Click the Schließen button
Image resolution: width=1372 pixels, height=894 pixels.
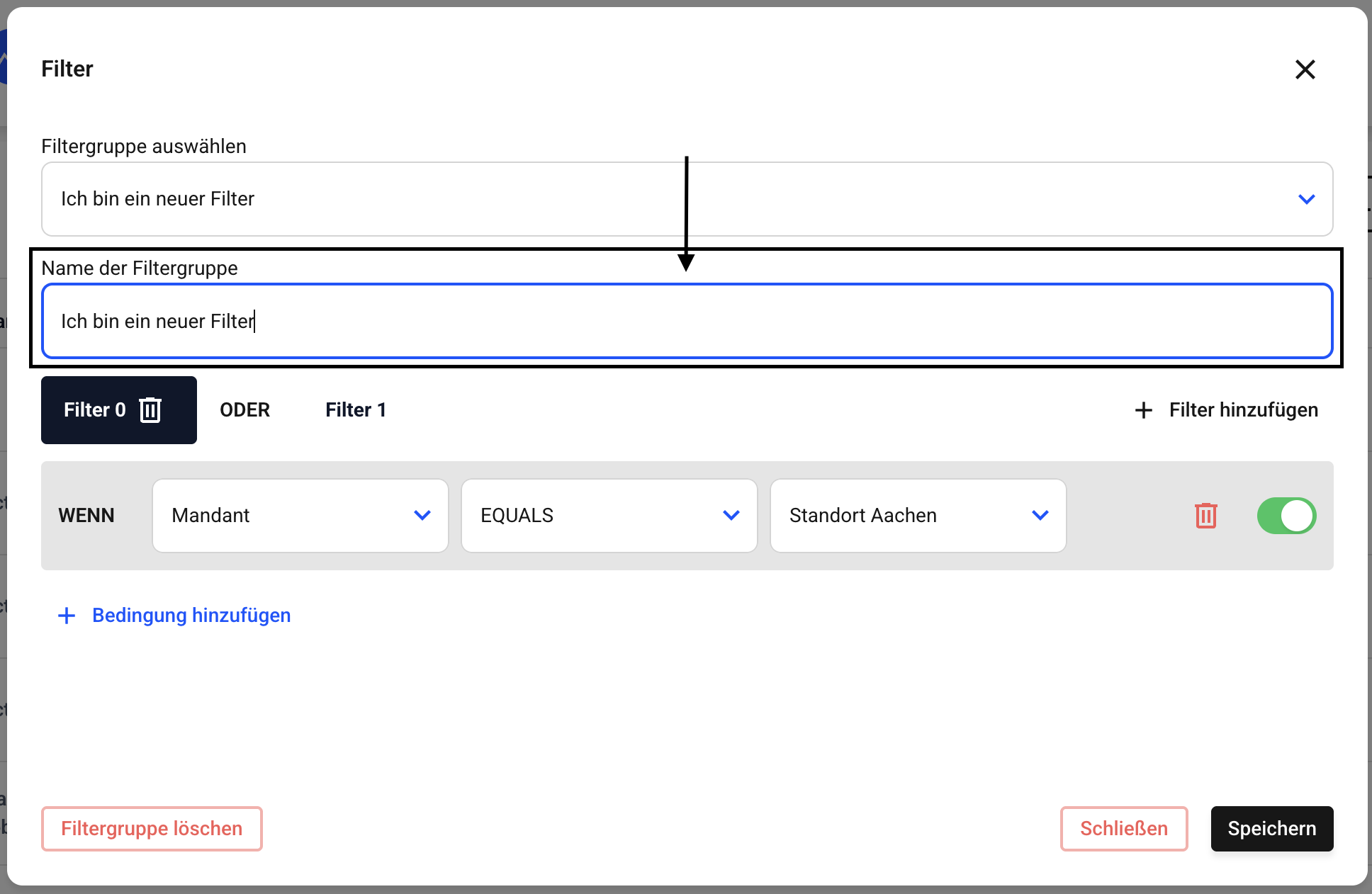point(1123,829)
